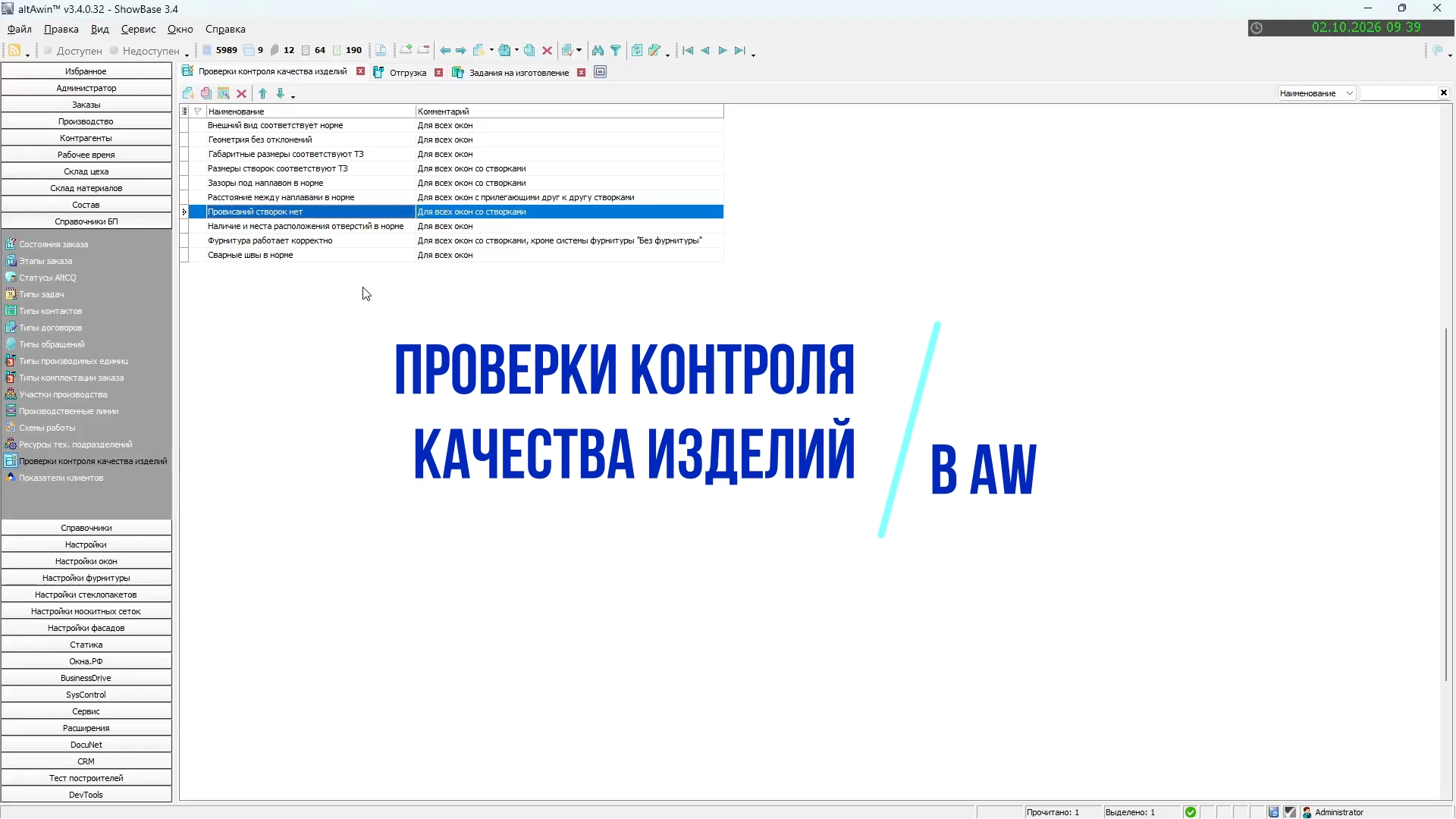Open Показатели клиентов sidebar item
Image resolution: width=1456 pixels, height=819 pixels.
tap(61, 478)
